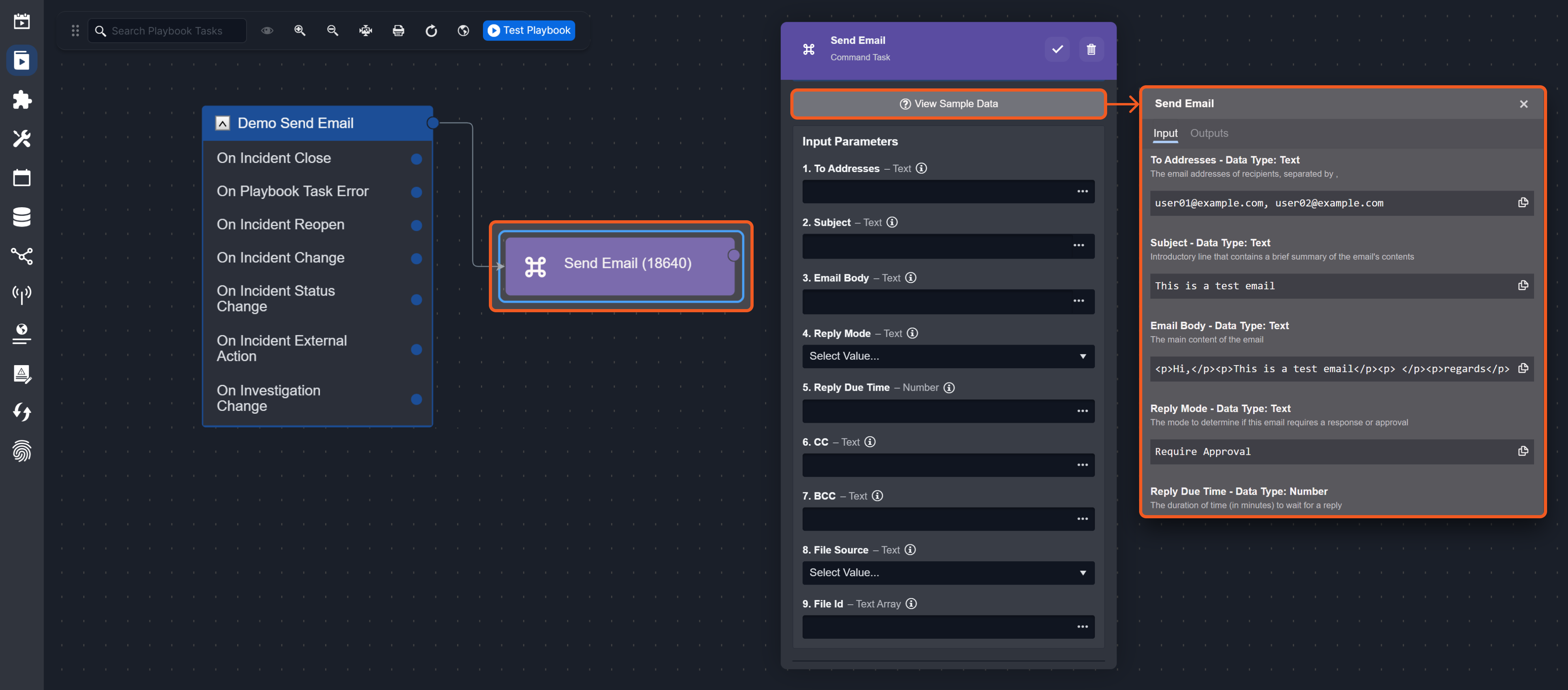Viewport: 1568px width, 690px height.
Task: Open the fingerprint sidebar icon
Action: [x=22, y=451]
